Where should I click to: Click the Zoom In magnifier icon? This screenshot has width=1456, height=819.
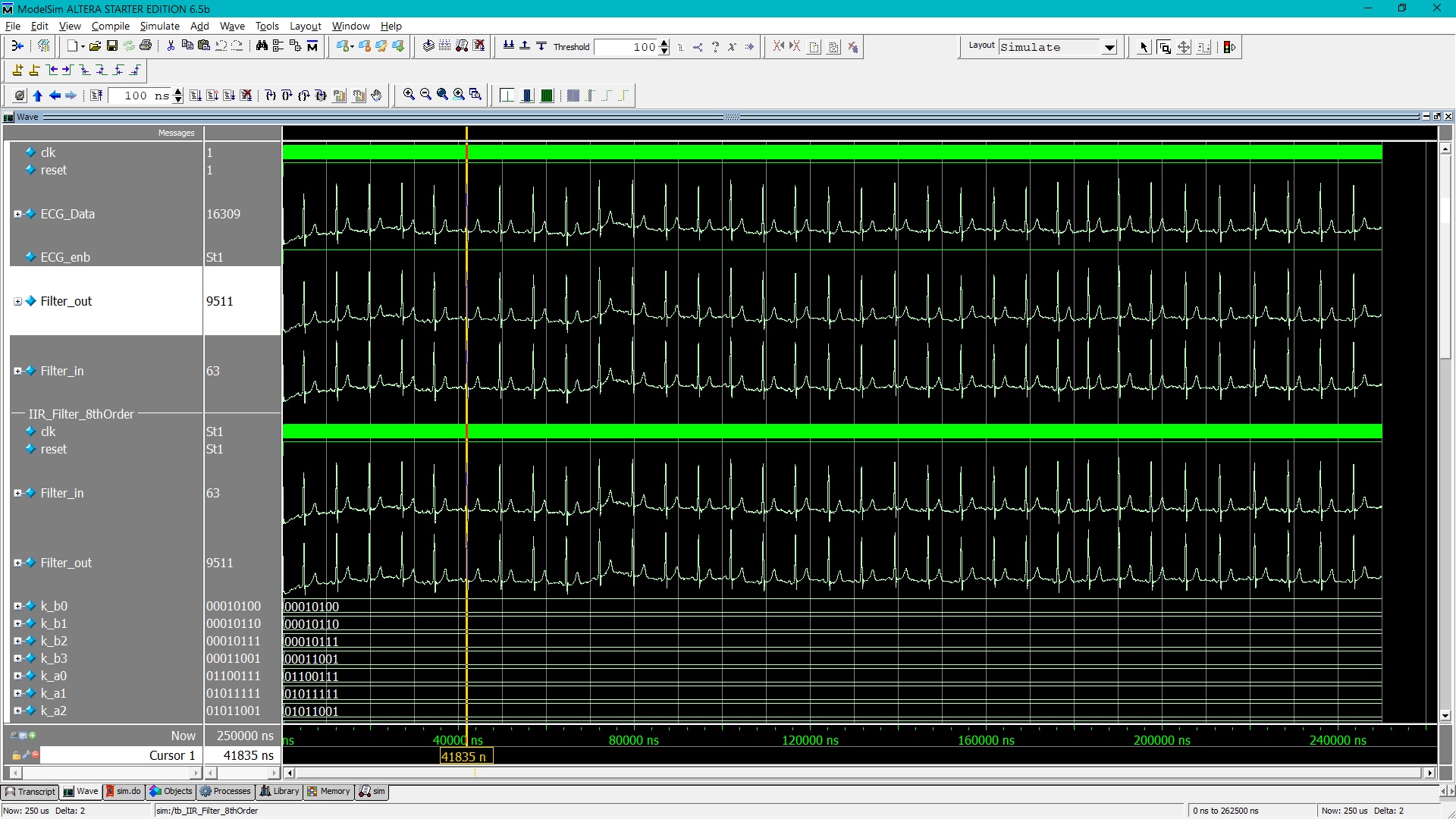click(409, 94)
